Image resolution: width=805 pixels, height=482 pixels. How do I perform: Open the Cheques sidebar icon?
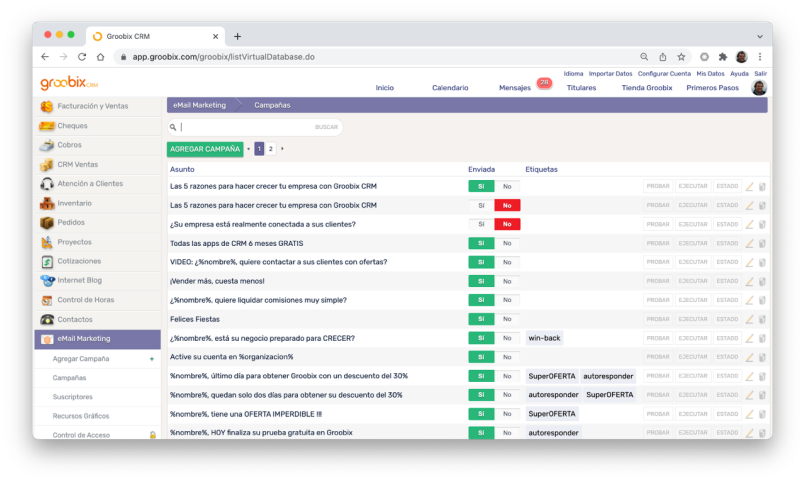(x=47, y=126)
